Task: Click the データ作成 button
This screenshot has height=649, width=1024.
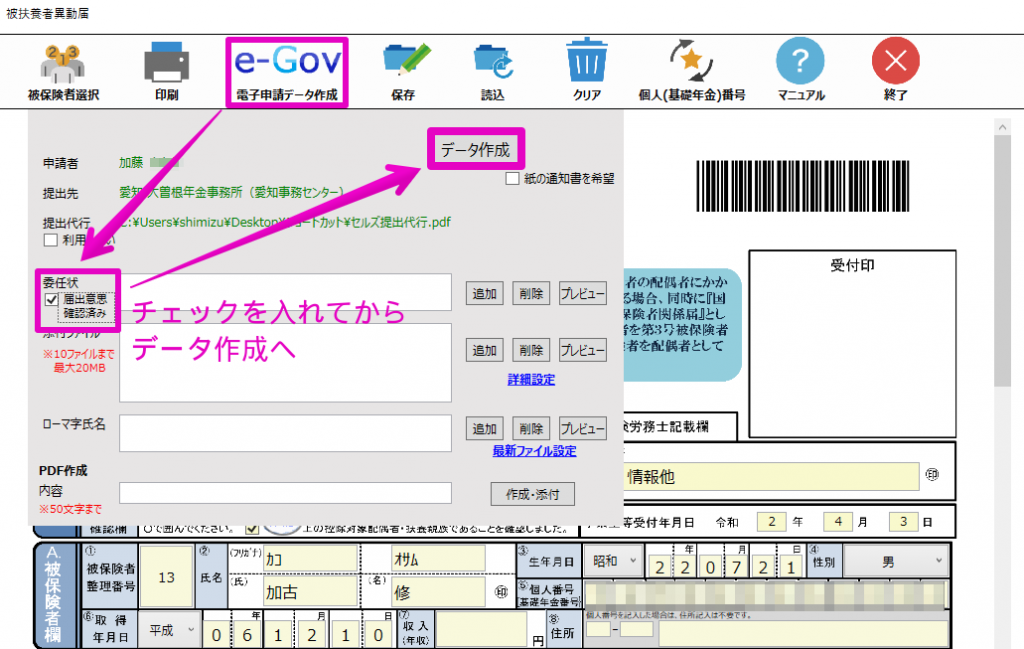Action: [x=475, y=150]
